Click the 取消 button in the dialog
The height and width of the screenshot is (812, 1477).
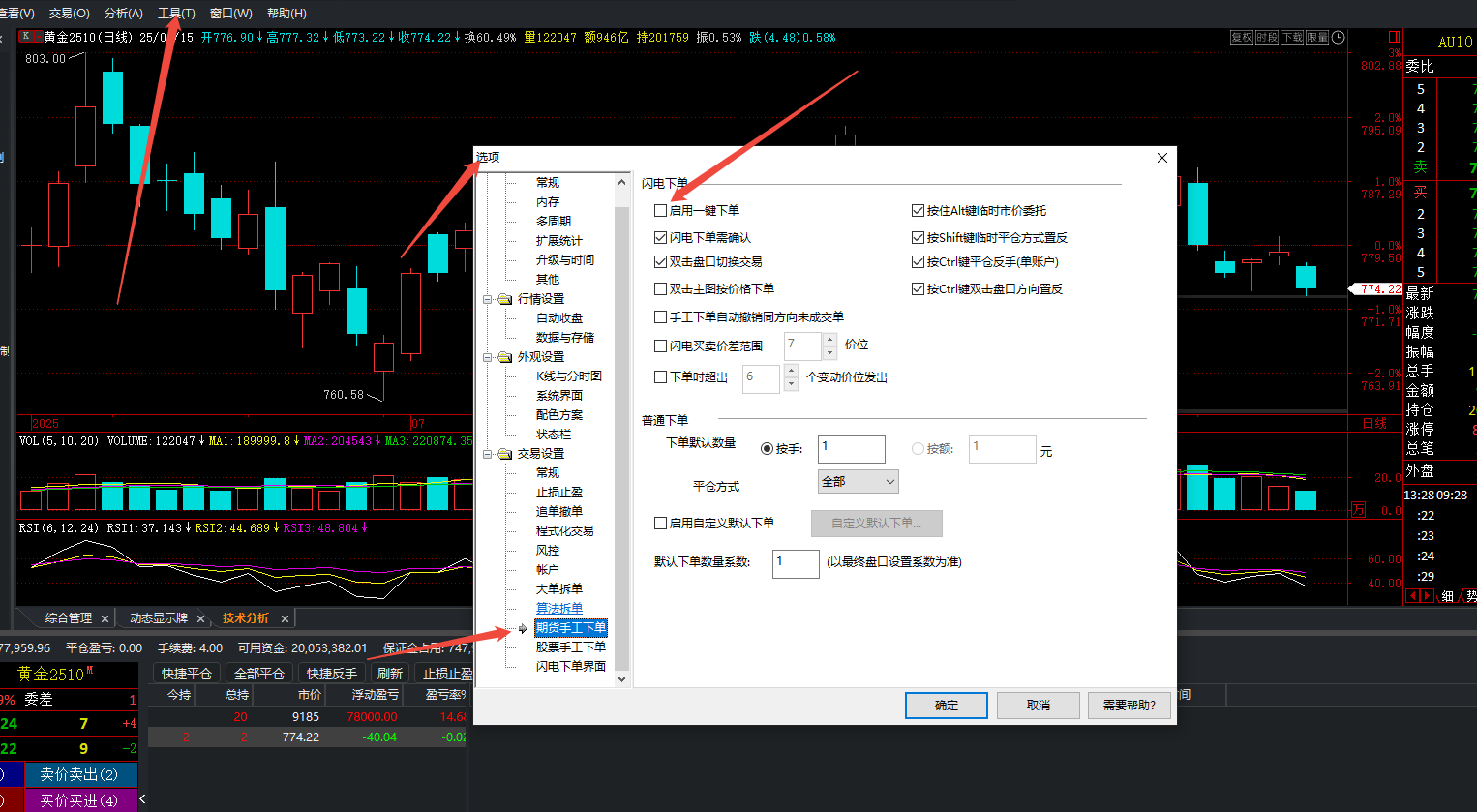[x=1039, y=706]
